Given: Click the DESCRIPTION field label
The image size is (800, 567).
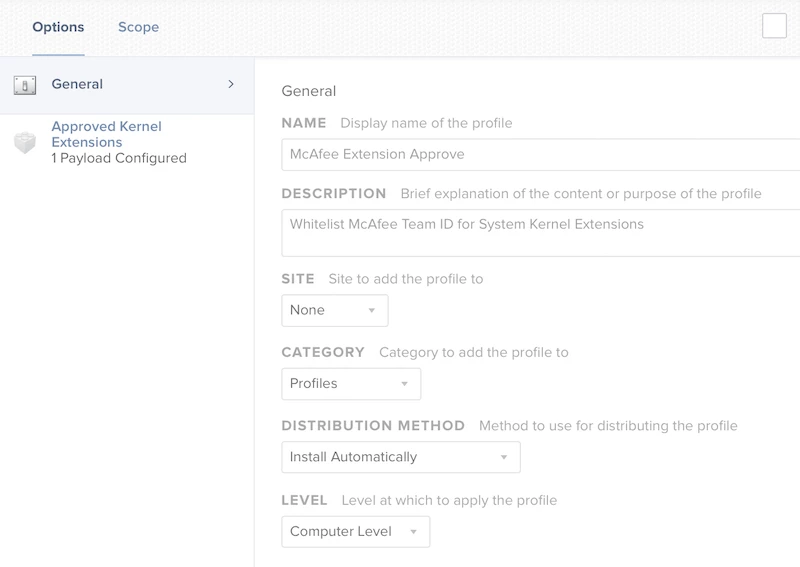Looking at the screenshot, I should (x=334, y=193).
